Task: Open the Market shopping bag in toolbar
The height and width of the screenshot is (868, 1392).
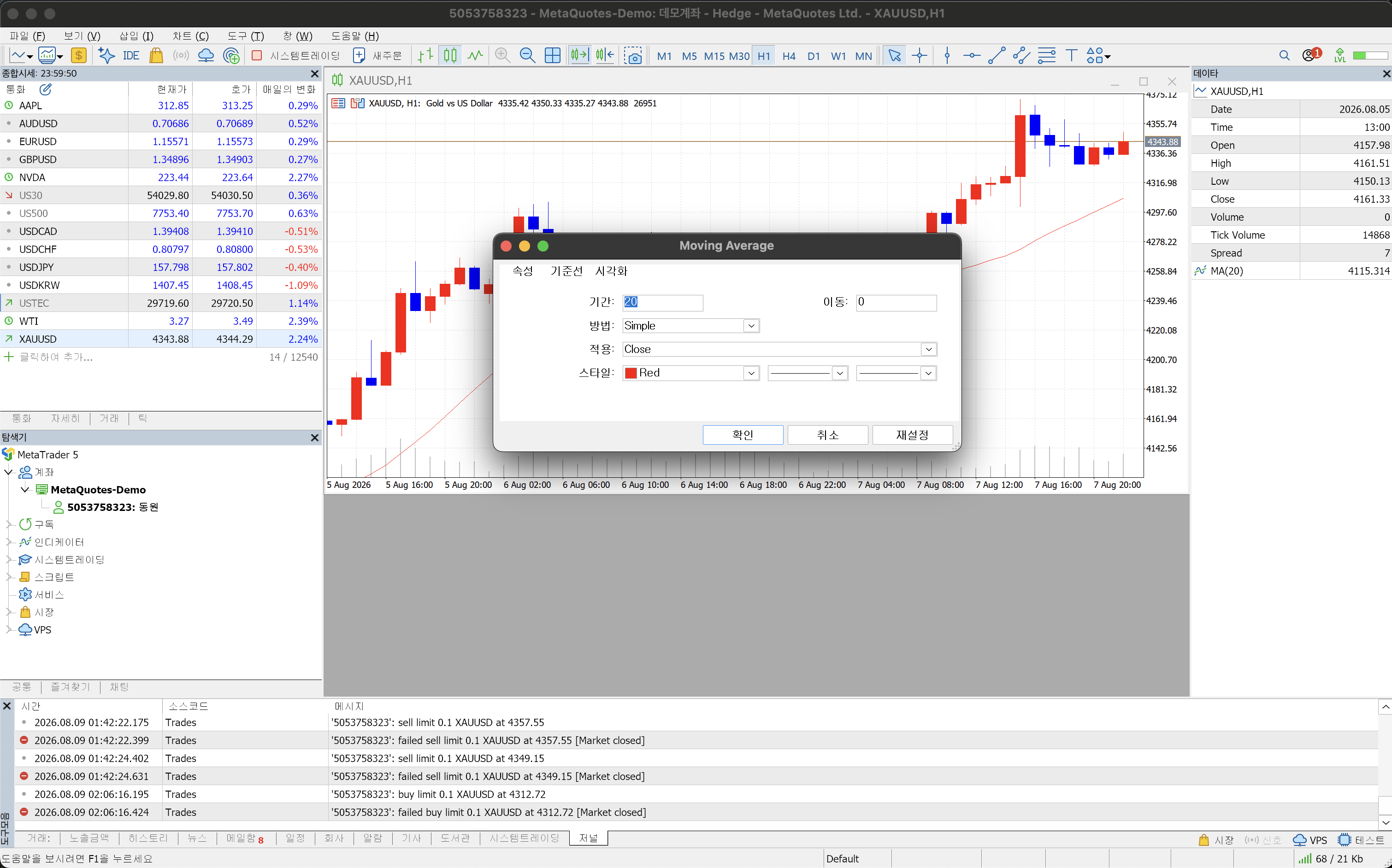Action: pyautogui.click(x=156, y=56)
